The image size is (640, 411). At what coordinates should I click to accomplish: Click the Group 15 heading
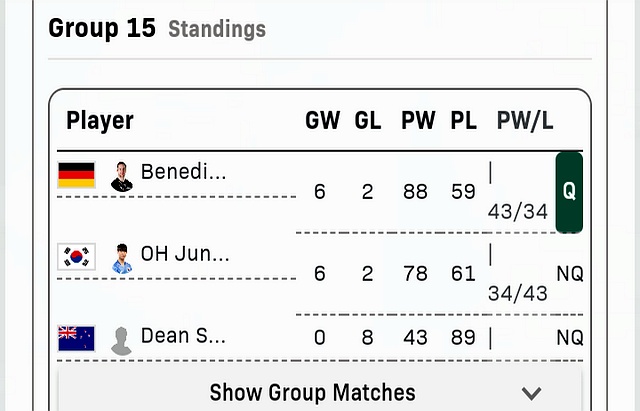pyautogui.click(x=102, y=28)
